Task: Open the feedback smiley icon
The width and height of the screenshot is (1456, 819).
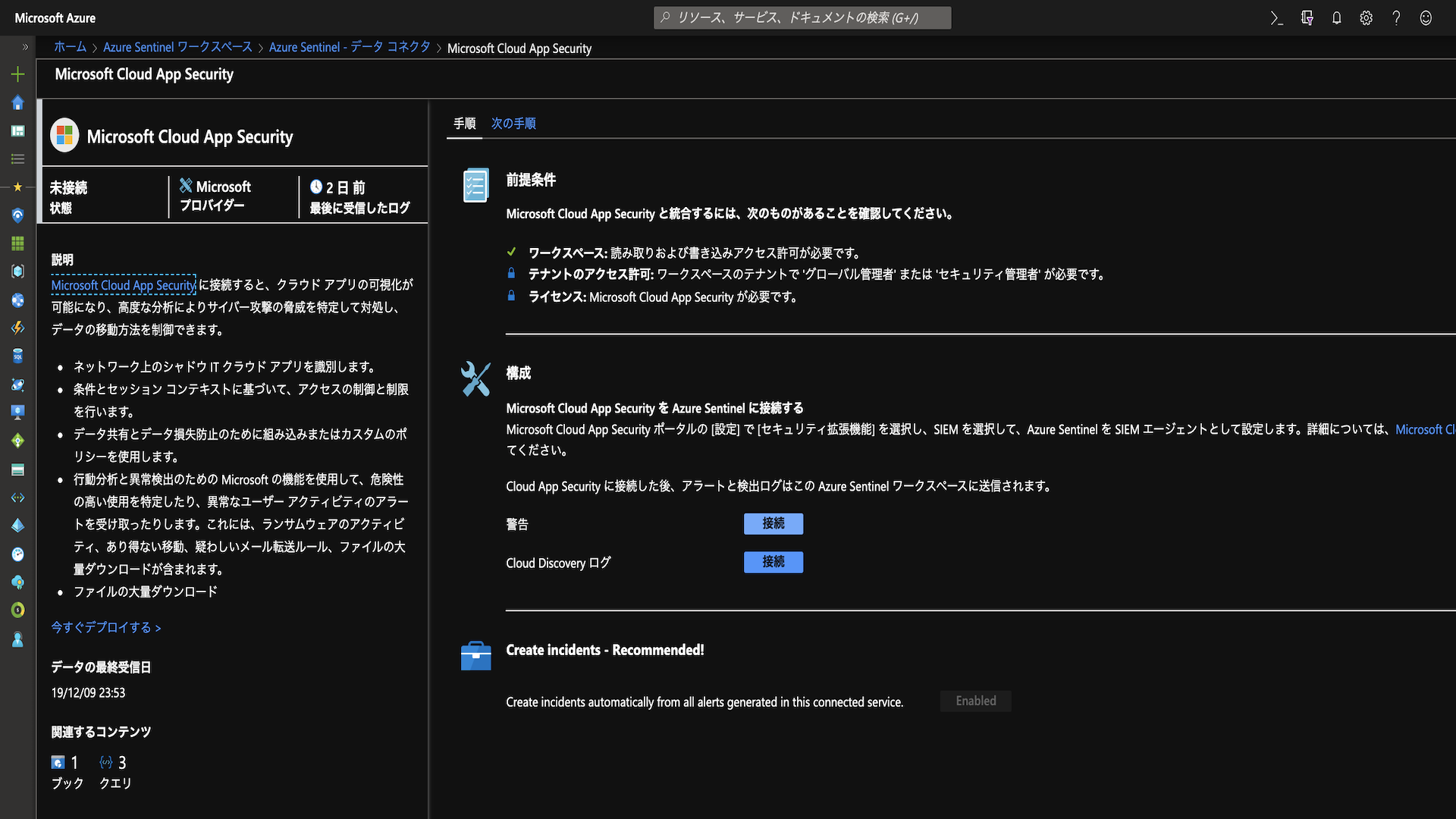Action: [x=1426, y=18]
